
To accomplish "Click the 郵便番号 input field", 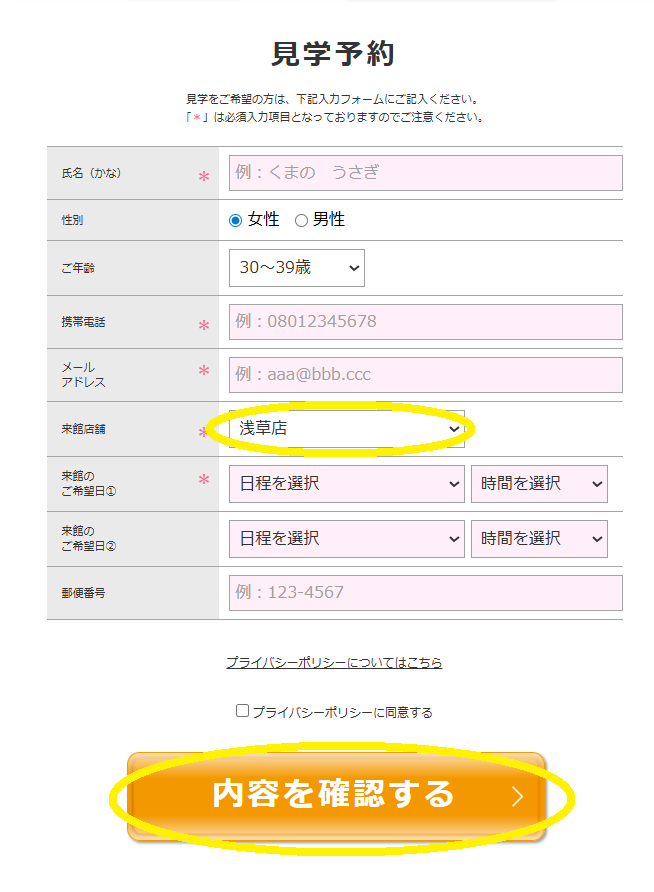I will (426, 593).
